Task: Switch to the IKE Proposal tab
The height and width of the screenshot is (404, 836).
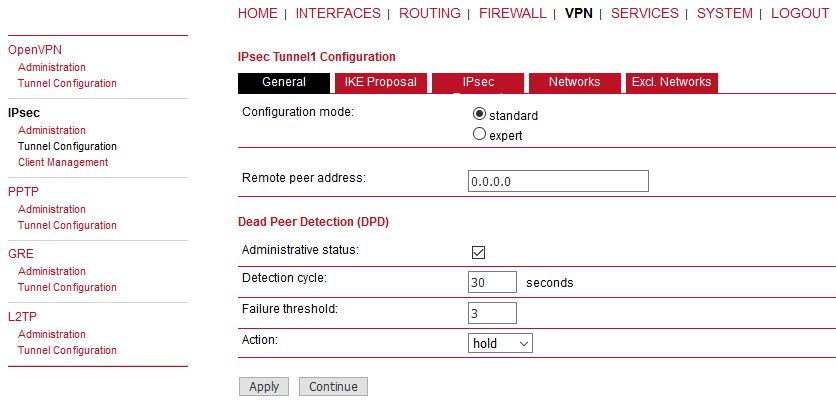Action: coord(380,82)
